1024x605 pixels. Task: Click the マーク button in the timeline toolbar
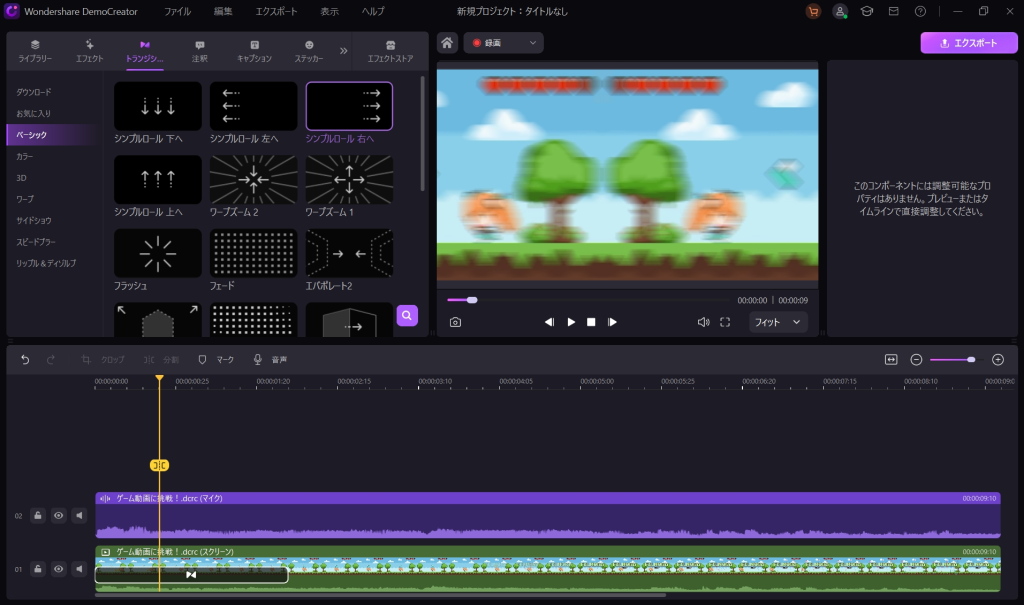216,359
